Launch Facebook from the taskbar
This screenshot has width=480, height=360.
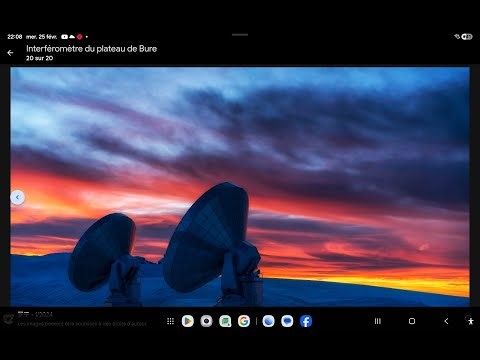(x=306, y=321)
